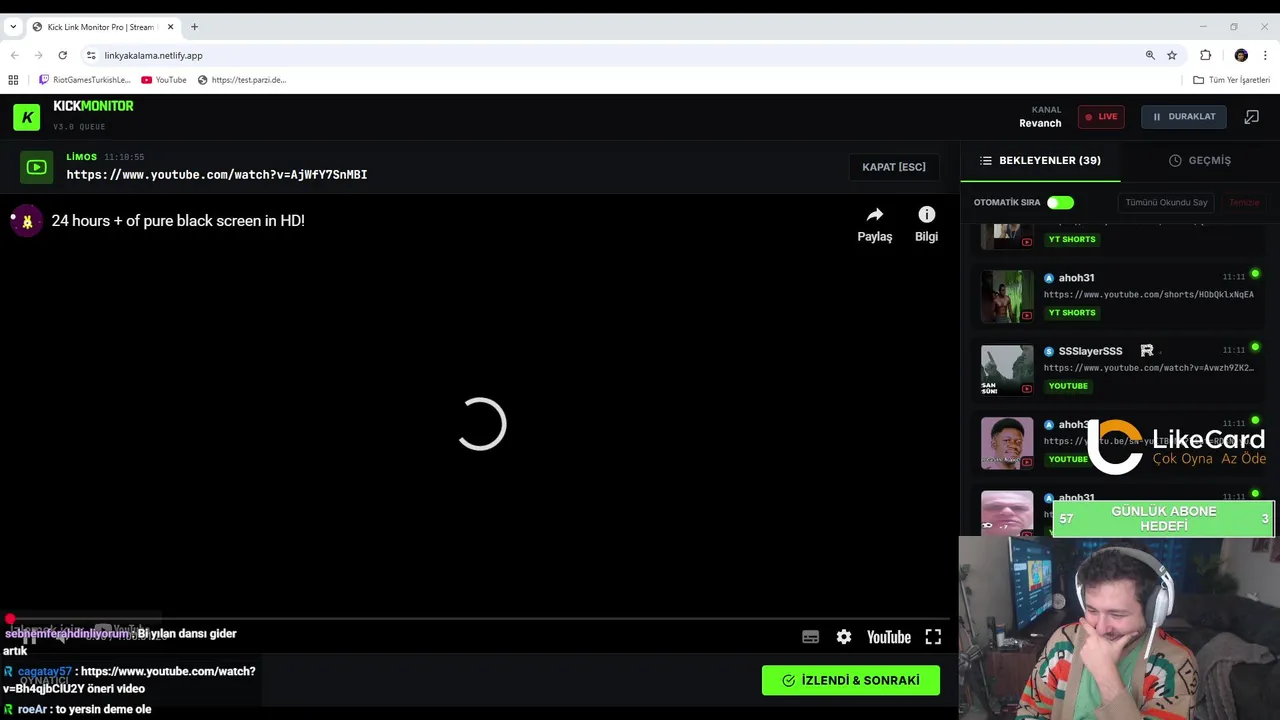Click the disabled-chat icon in the KickMonitor header

[1251, 117]
